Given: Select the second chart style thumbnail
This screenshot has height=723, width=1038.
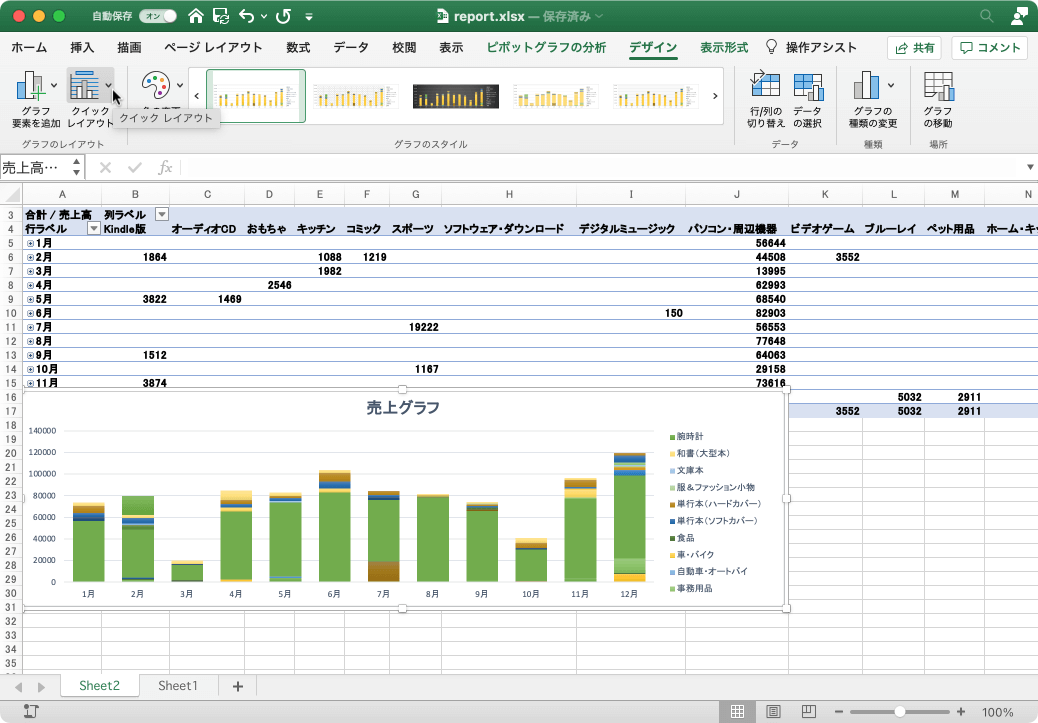Looking at the screenshot, I should click(355, 96).
